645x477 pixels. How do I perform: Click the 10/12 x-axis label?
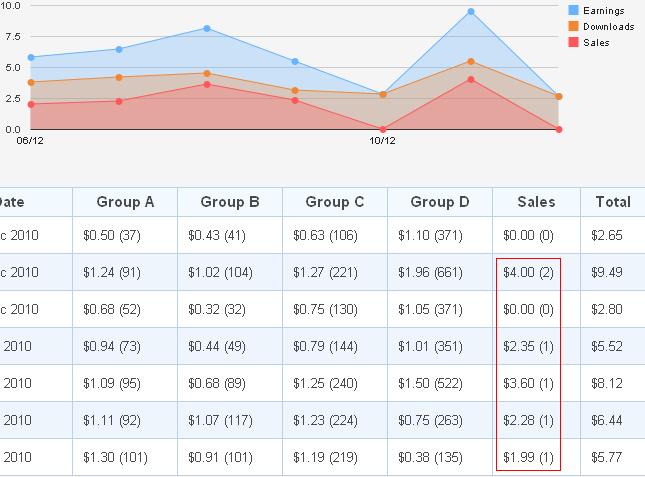382,141
